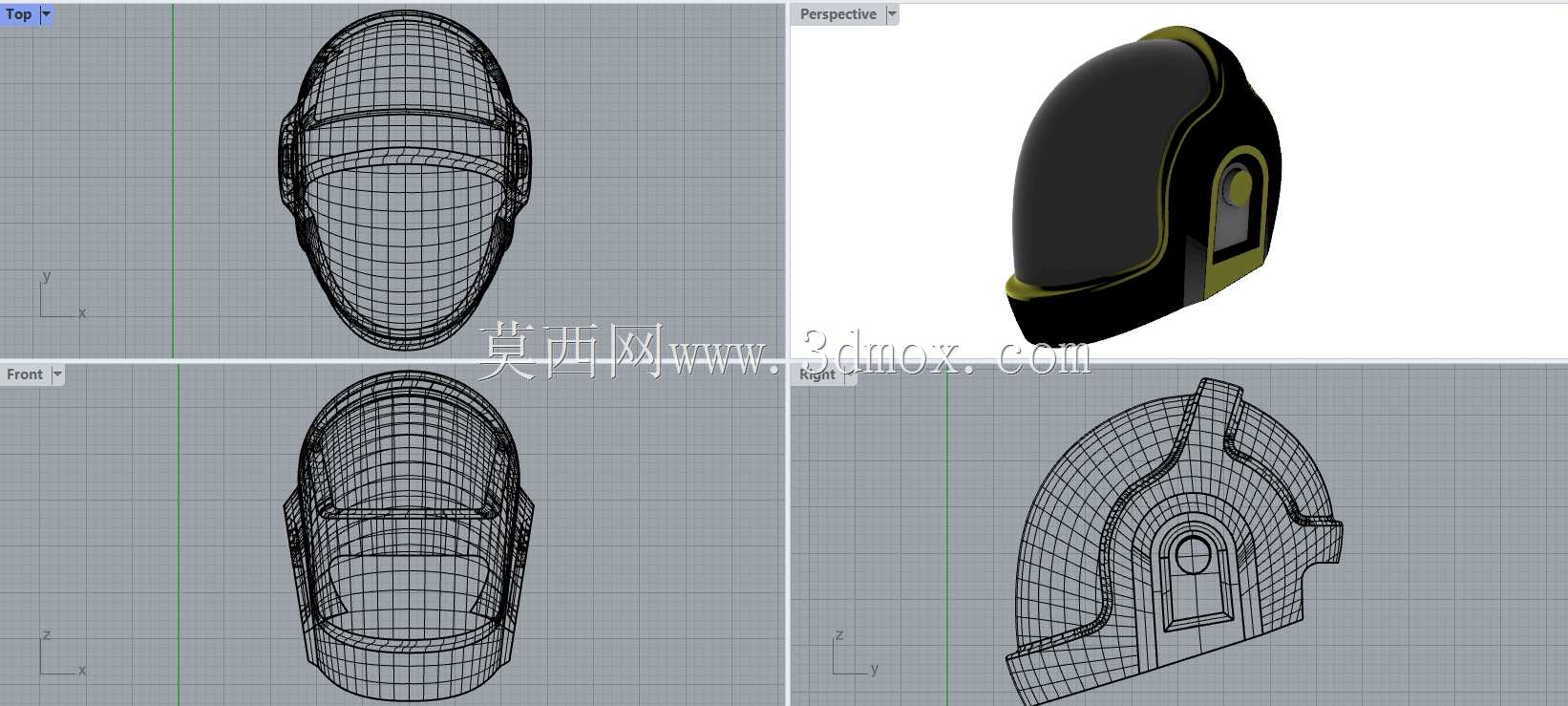Viewport: 1568px width, 706px height.
Task: Open the Perspective viewport dropdown arrow
Action: click(892, 14)
